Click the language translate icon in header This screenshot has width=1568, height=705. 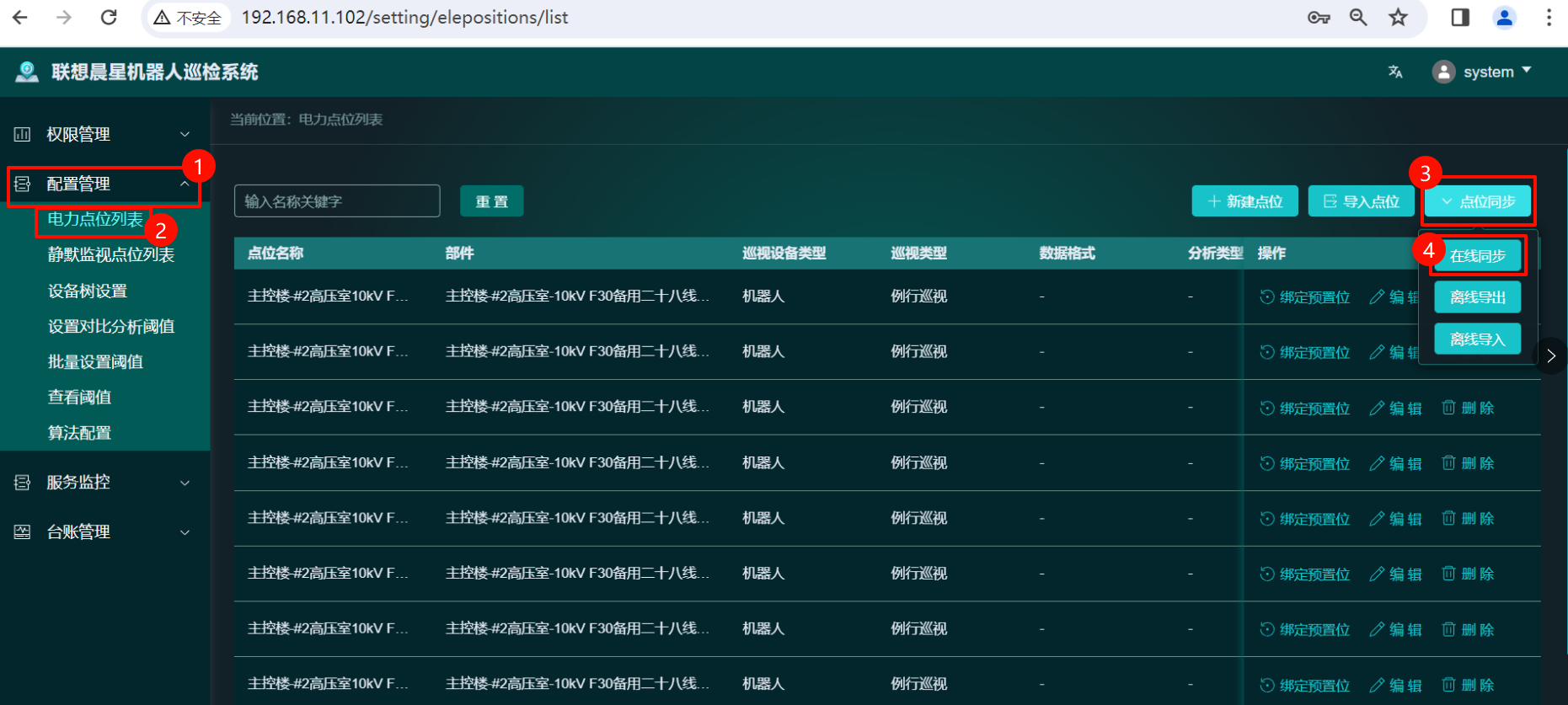coord(1395,72)
